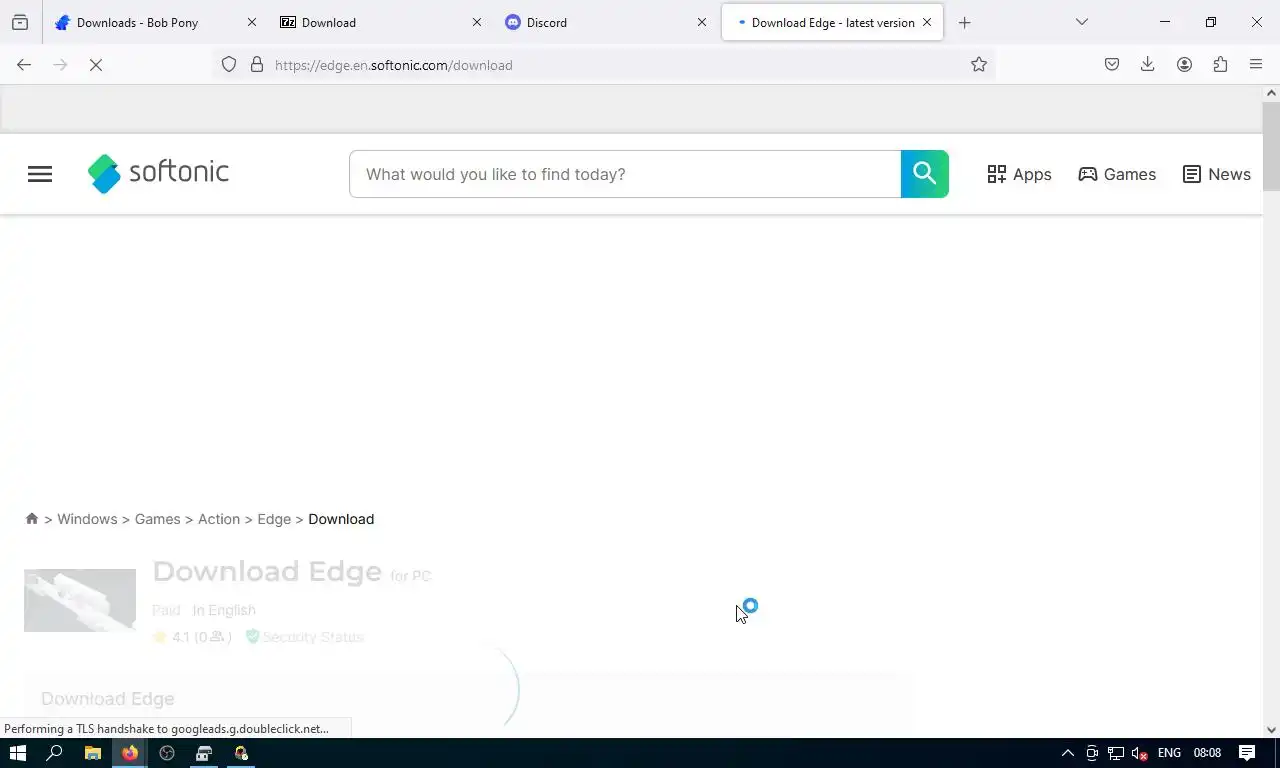Open the Games section
Screen dimensions: 1280x768
(1117, 174)
